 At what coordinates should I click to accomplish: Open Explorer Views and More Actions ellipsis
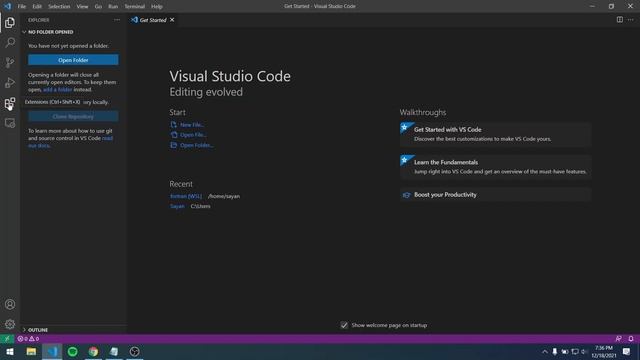click(x=117, y=20)
